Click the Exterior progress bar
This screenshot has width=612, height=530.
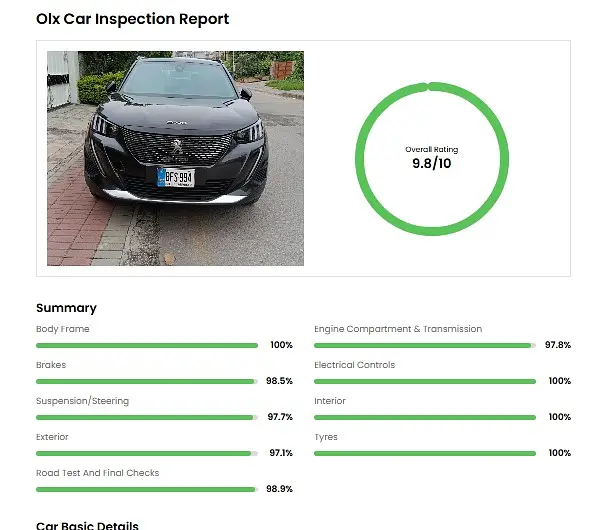[x=147, y=453]
